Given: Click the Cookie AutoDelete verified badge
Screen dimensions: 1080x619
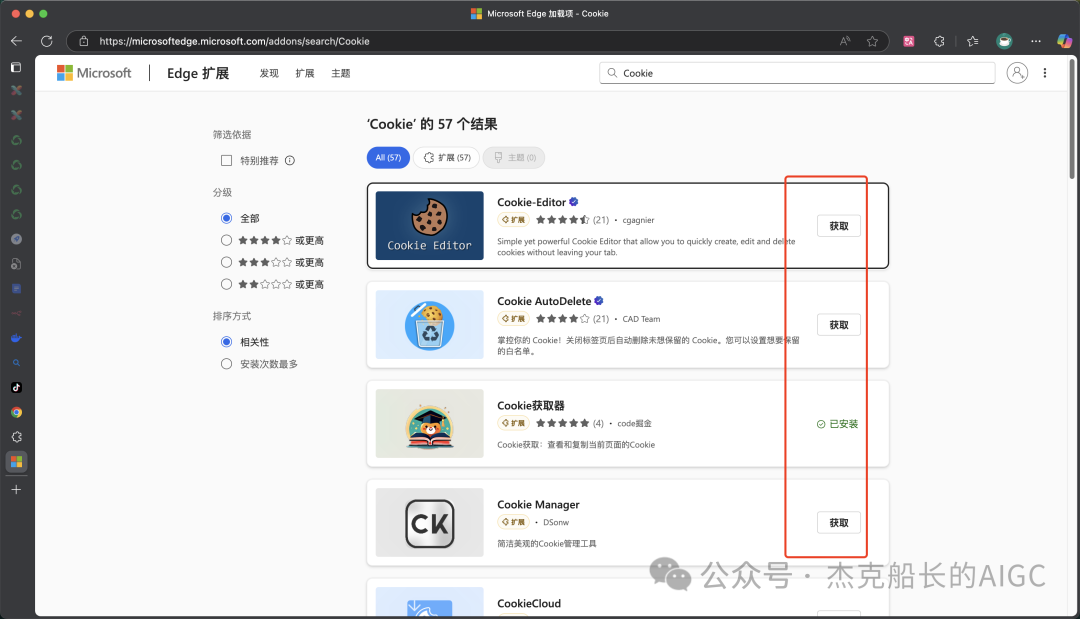Looking at the screenshot, I should pyautogui.click(x=599, y=301).
